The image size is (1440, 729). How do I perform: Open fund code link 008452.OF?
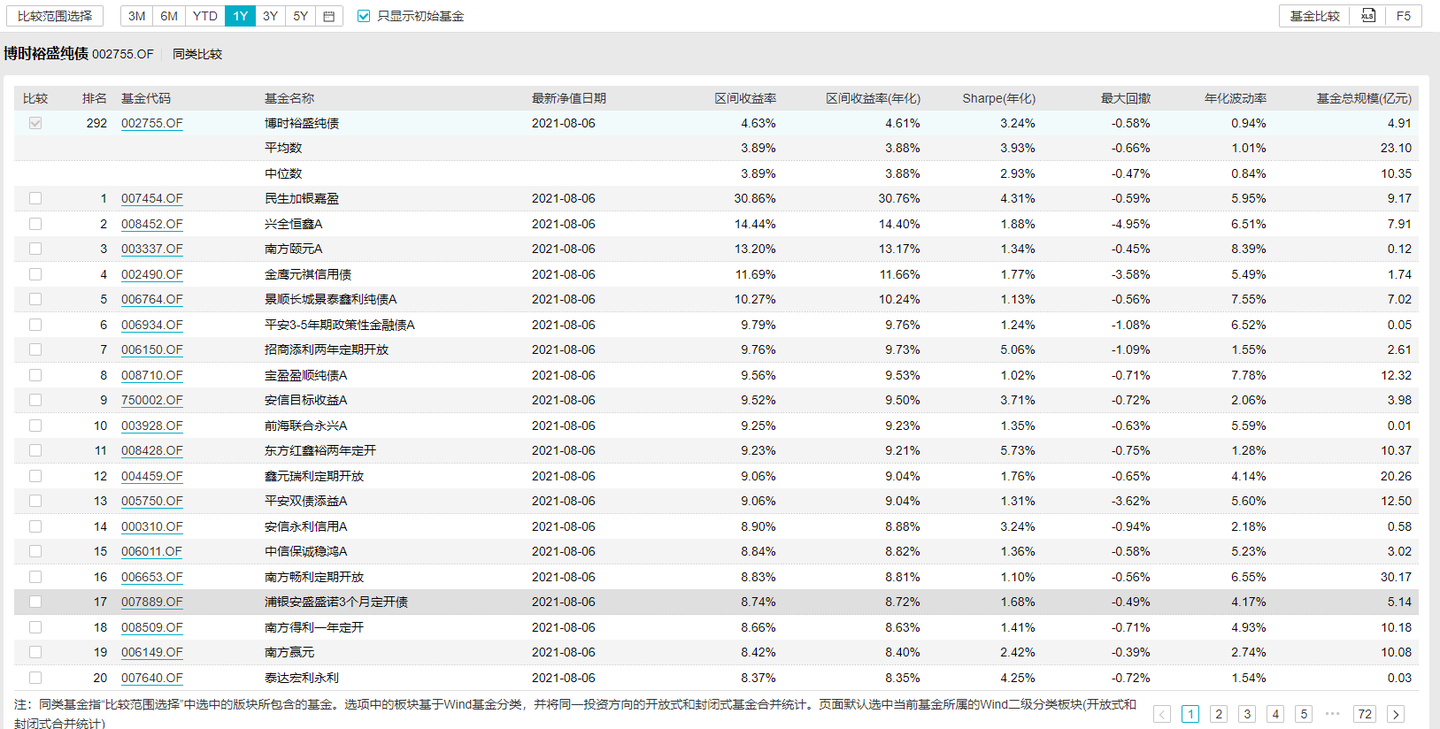pyautogui.click(x=152, y=224)
